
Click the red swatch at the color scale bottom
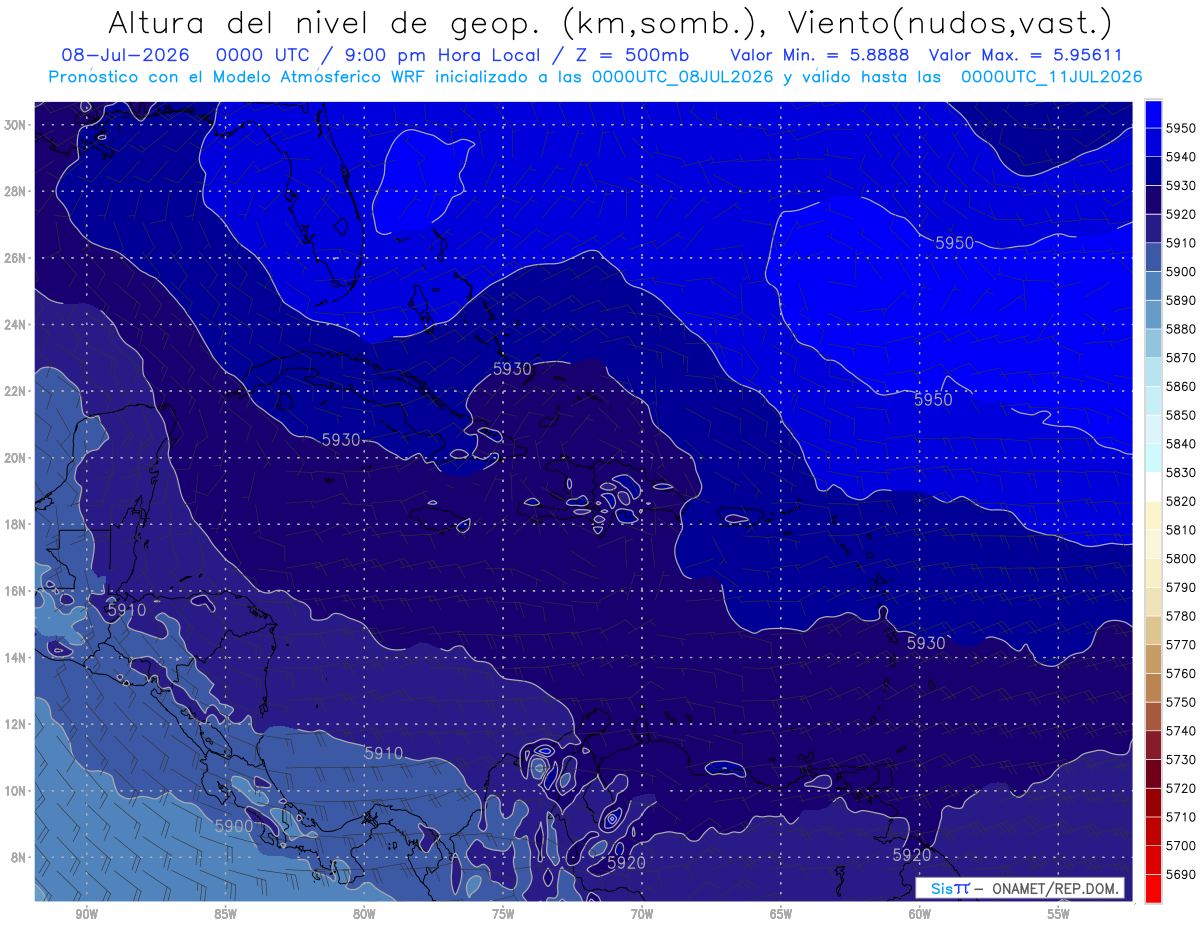pos(1153,888)
